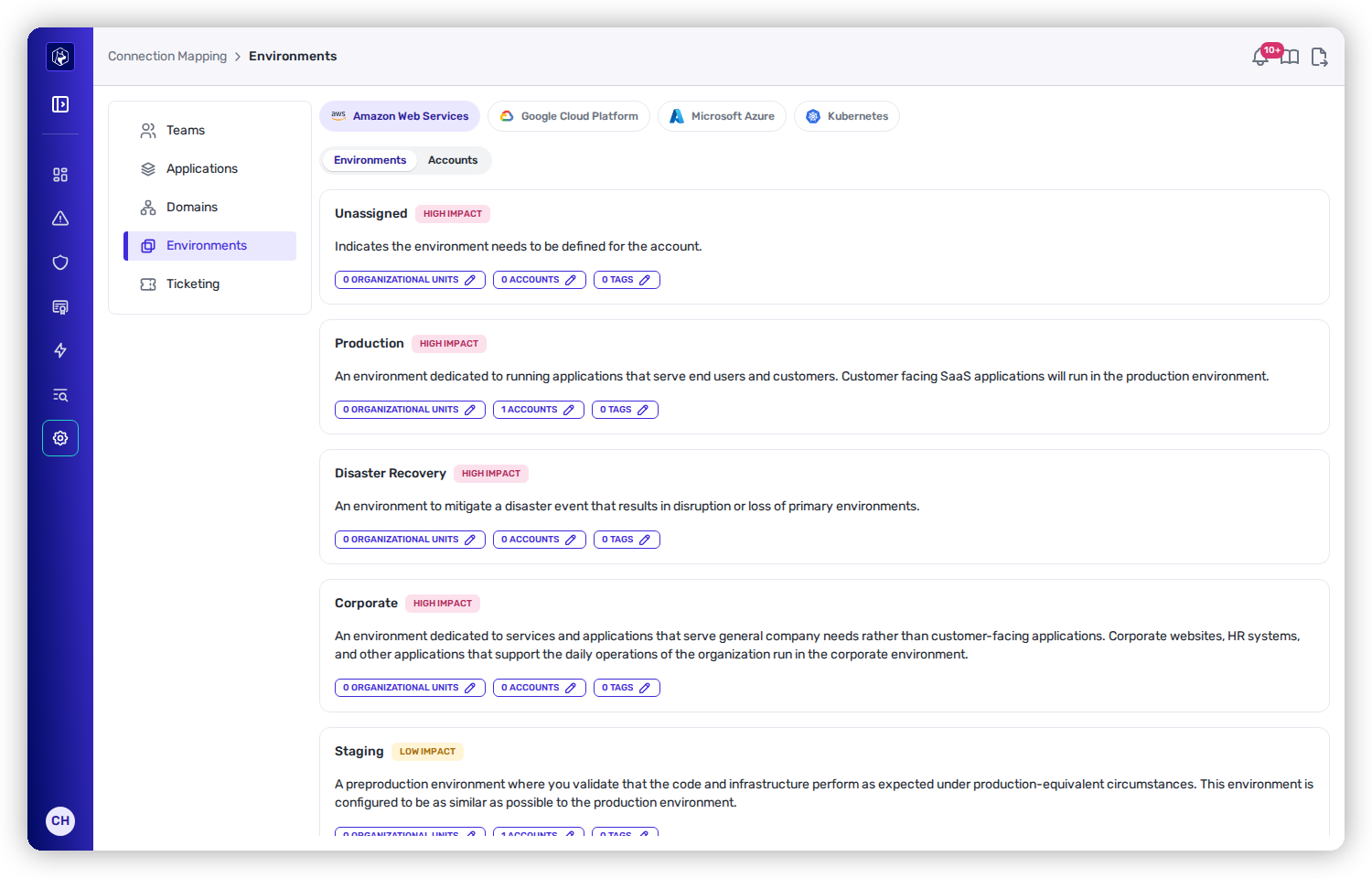
Task: Click the Connection Mapping breadcrumb link
Action: (x=167, y=57)
